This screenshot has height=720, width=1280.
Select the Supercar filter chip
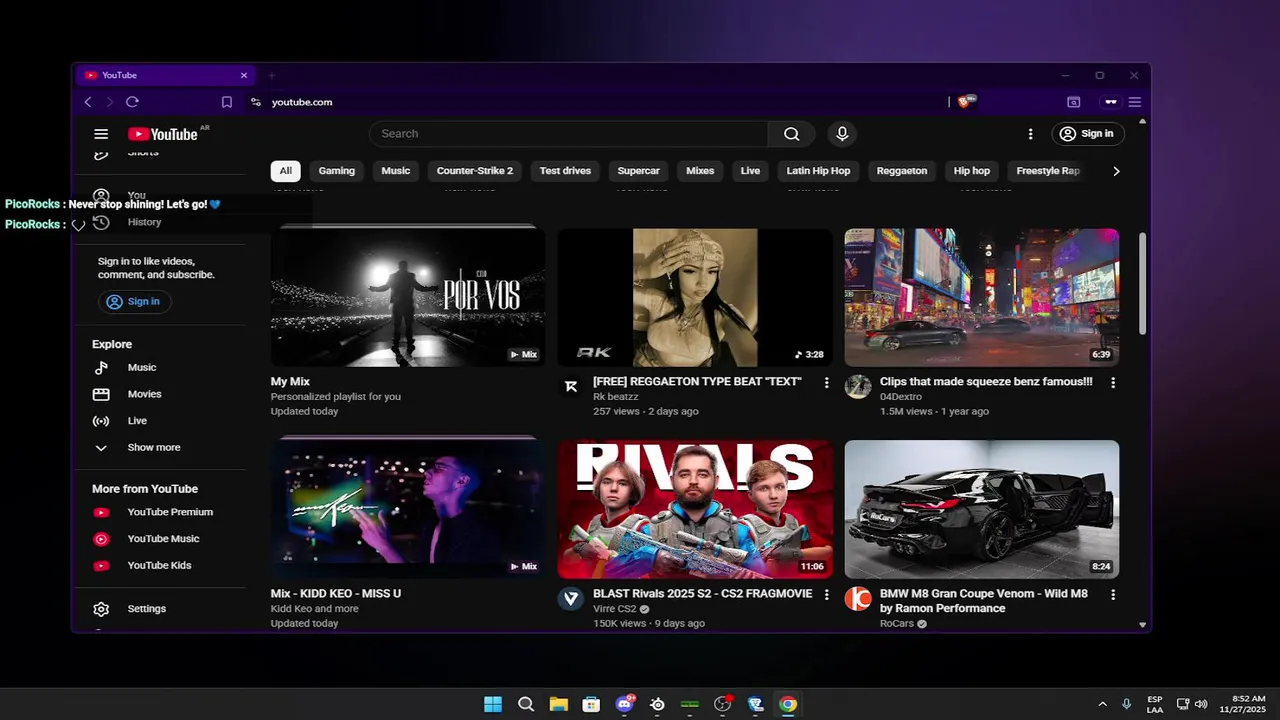pos(638,171)
